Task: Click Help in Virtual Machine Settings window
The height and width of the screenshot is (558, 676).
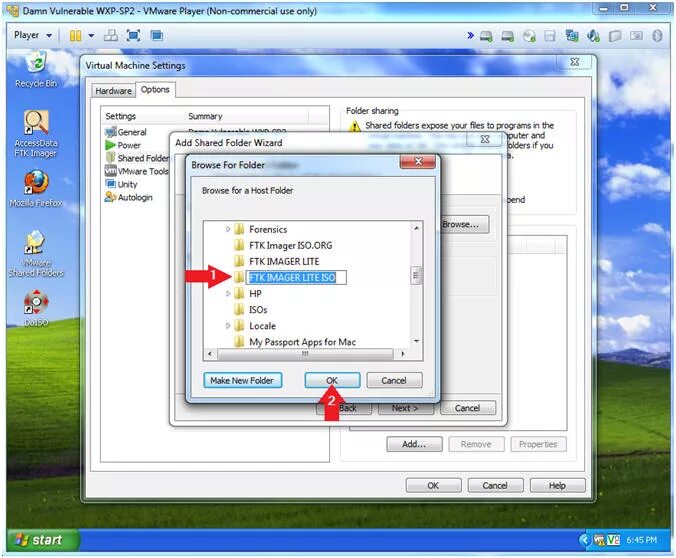Action: pos(557,486)
